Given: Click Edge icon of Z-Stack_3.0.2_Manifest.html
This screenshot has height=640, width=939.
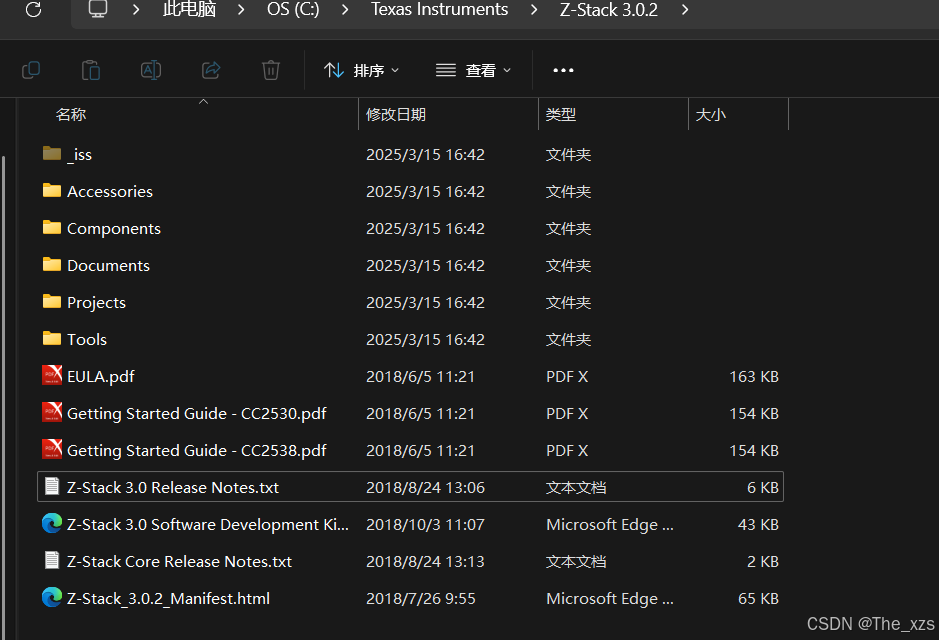Looking at the screenshot, I should click(52, 597).
